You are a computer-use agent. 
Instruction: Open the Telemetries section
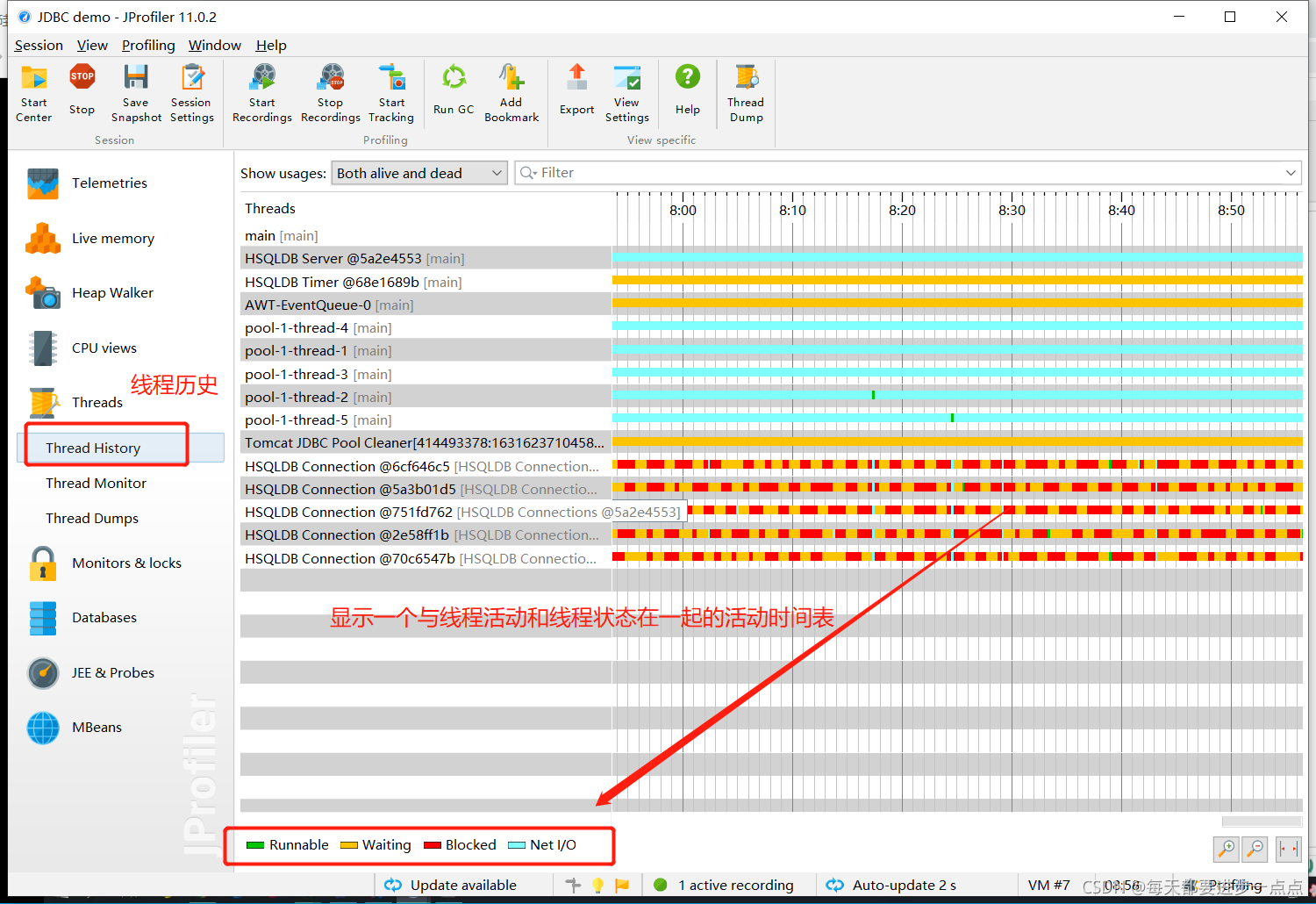point(110,183)
